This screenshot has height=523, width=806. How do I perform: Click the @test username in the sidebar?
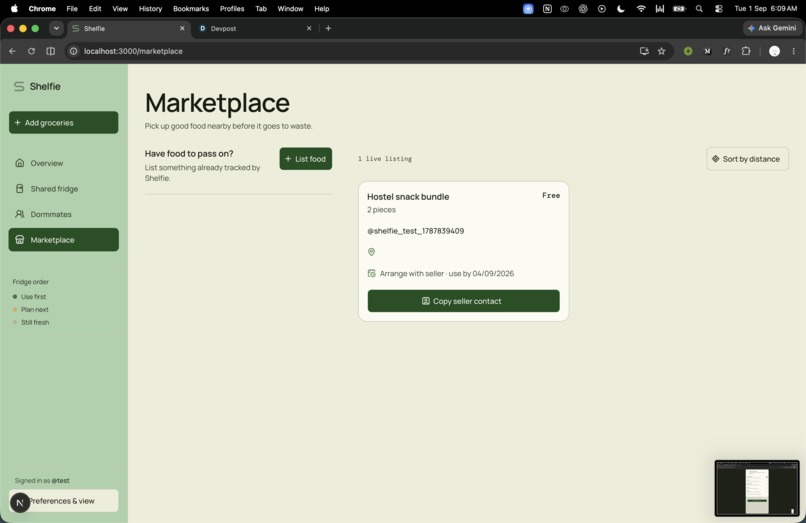coord(60,480)
